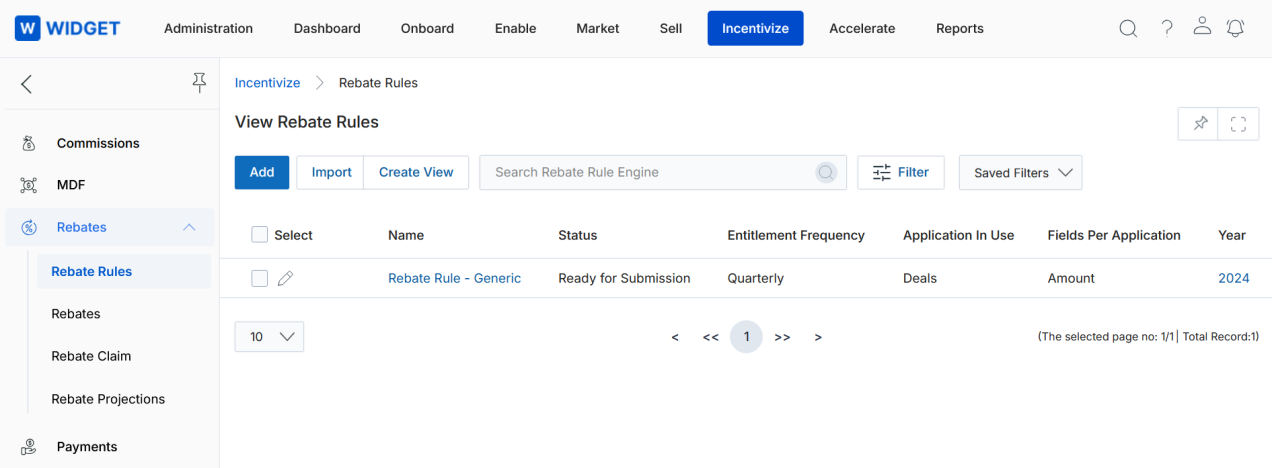Screen dimensions: 1272x468
Task: Click the MDF sidebar icon
Action: (29, 185)
